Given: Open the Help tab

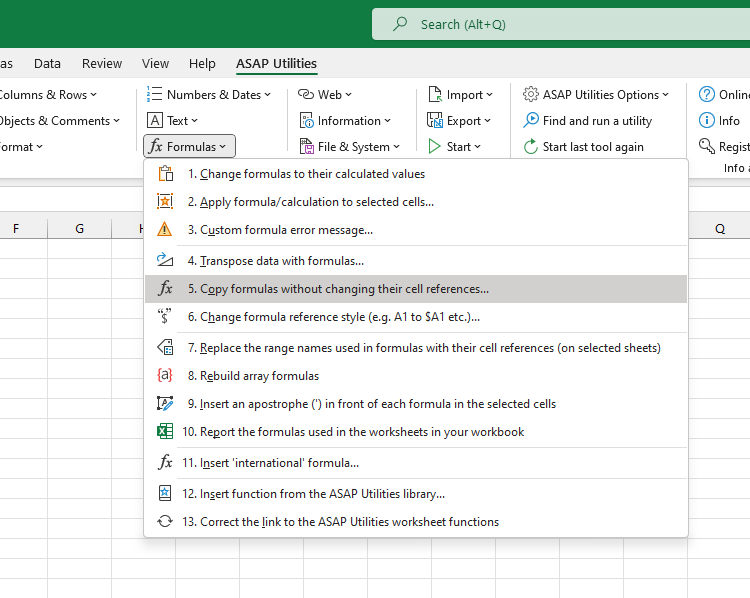Looking at the screenshot, I should pyautogui.click(x=202, y=63).
